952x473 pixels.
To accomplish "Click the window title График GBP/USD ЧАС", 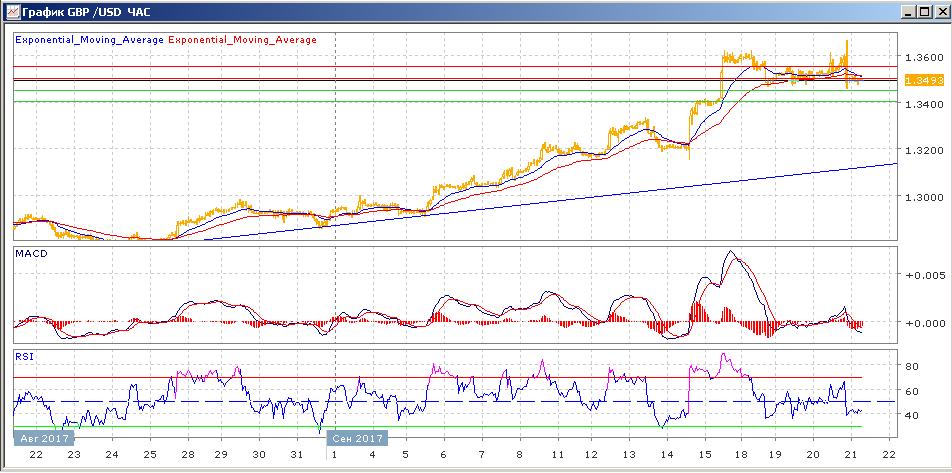I will coord(86,12).
